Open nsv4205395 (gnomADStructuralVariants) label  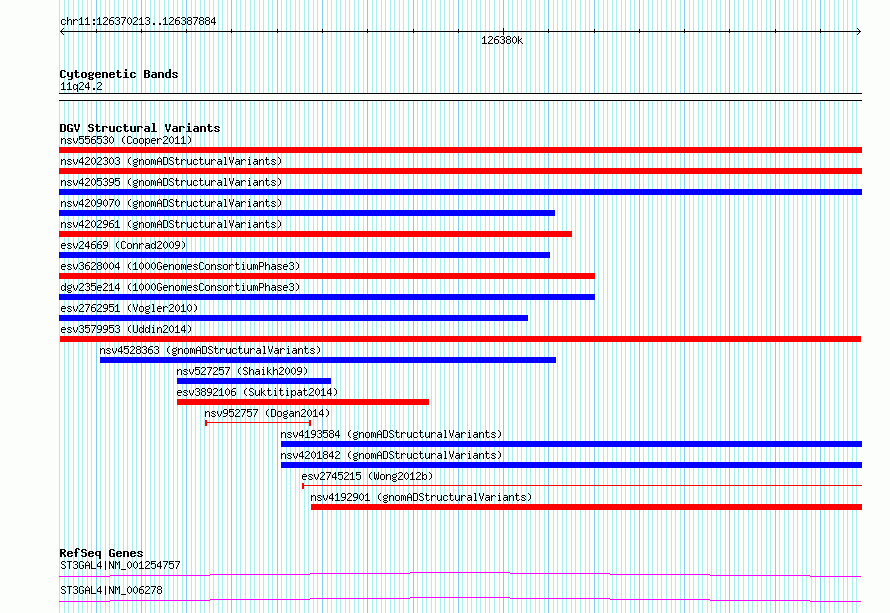pos(171,182)
